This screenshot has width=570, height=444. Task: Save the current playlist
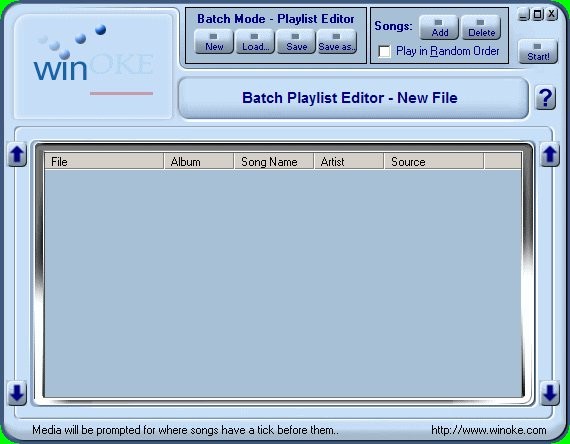(296, 42)
